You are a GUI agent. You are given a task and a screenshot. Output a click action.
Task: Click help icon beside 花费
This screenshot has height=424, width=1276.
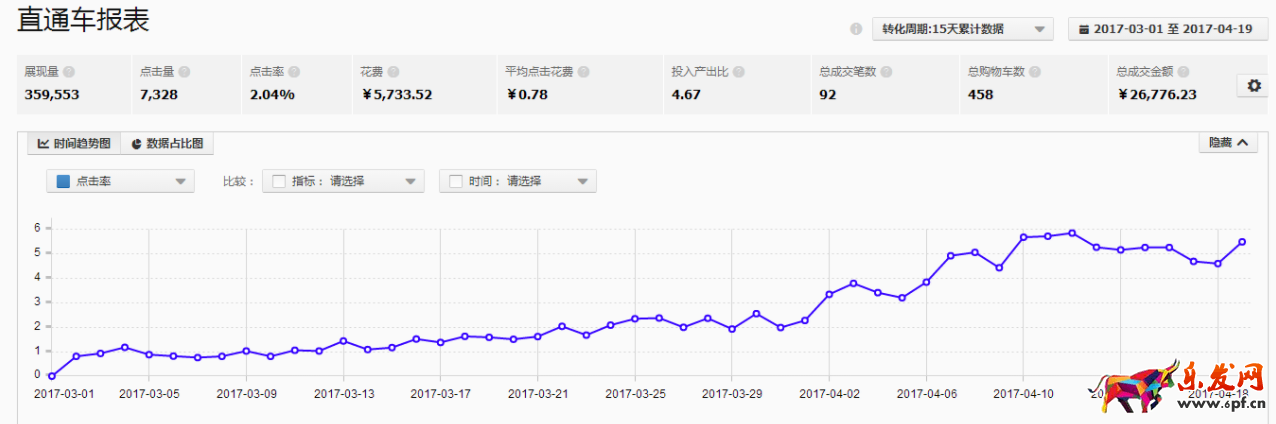pos(393,72)
